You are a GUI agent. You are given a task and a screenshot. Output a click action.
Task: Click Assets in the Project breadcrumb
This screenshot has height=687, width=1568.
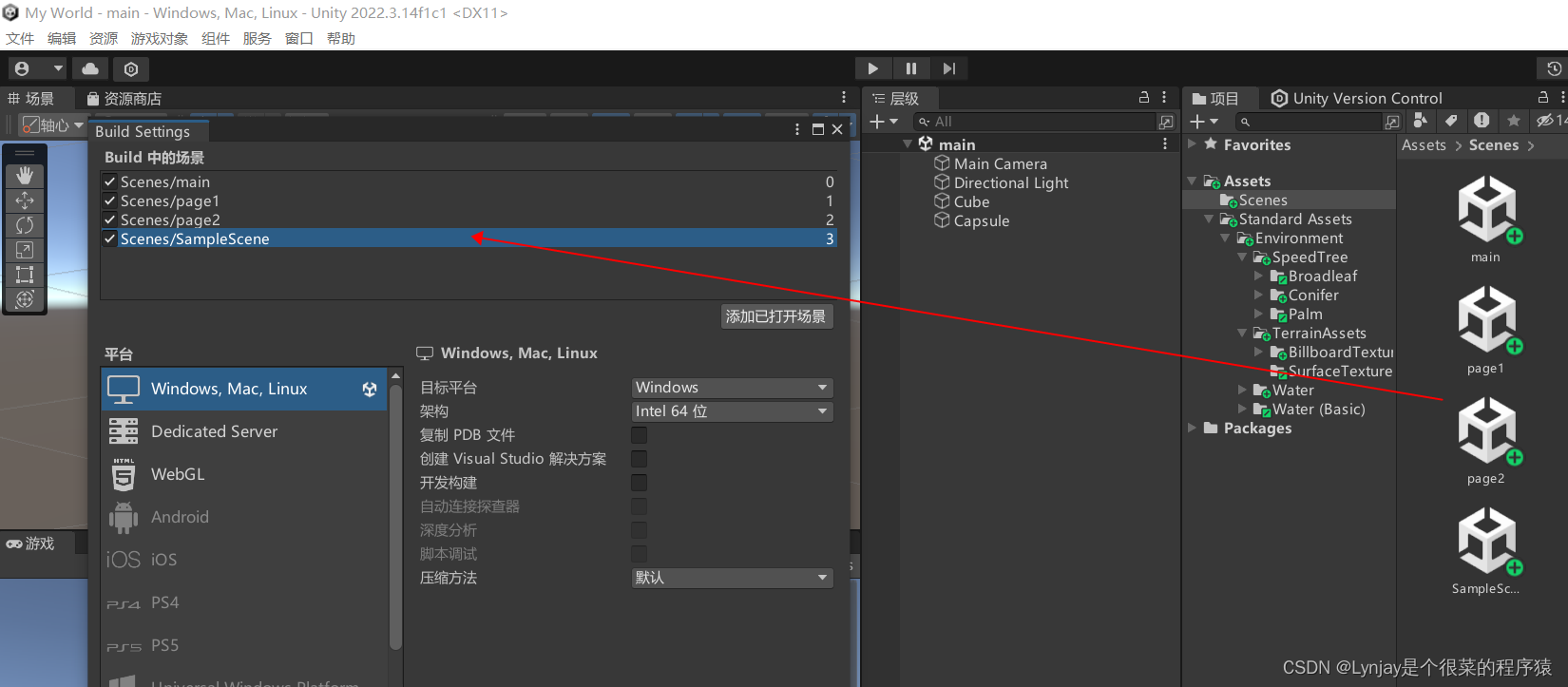click(x=1424, y=144)
